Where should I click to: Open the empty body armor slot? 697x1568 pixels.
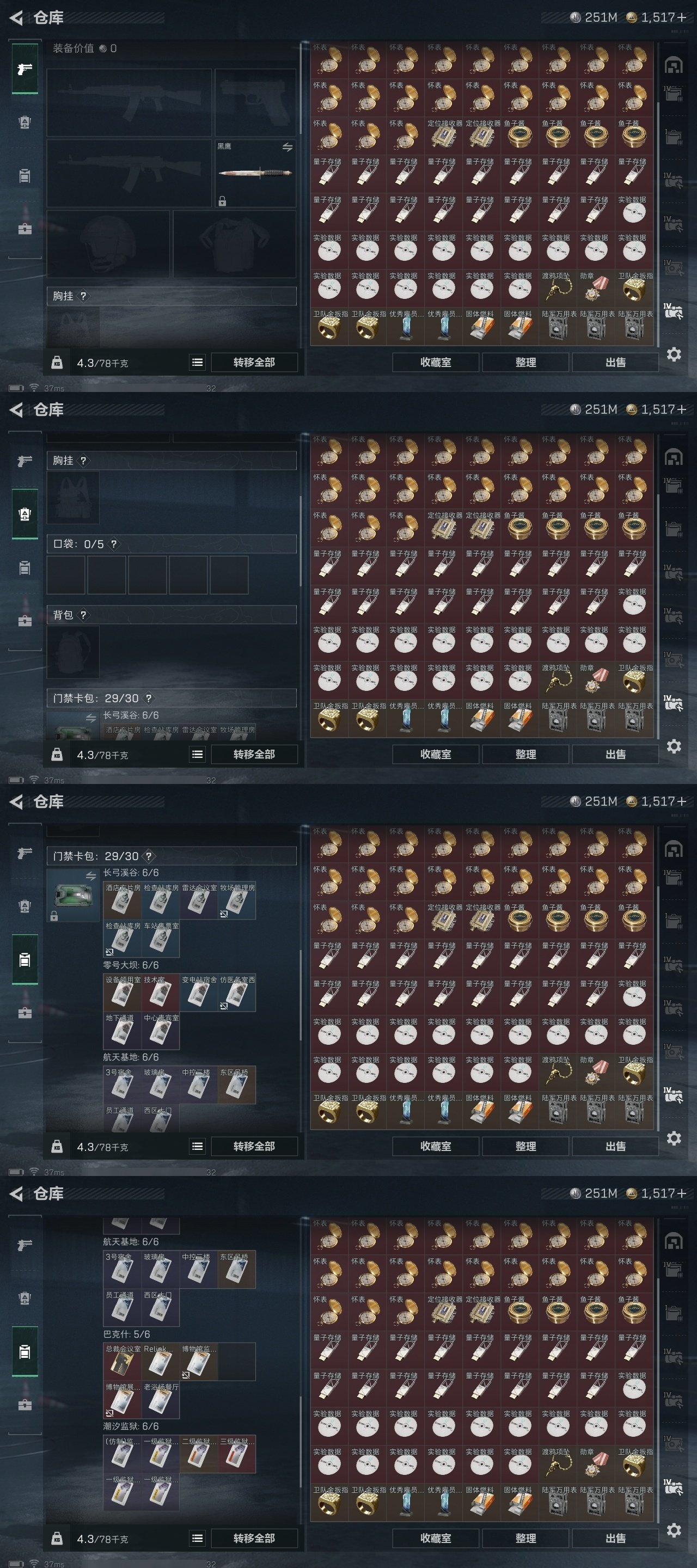(234, 243)
